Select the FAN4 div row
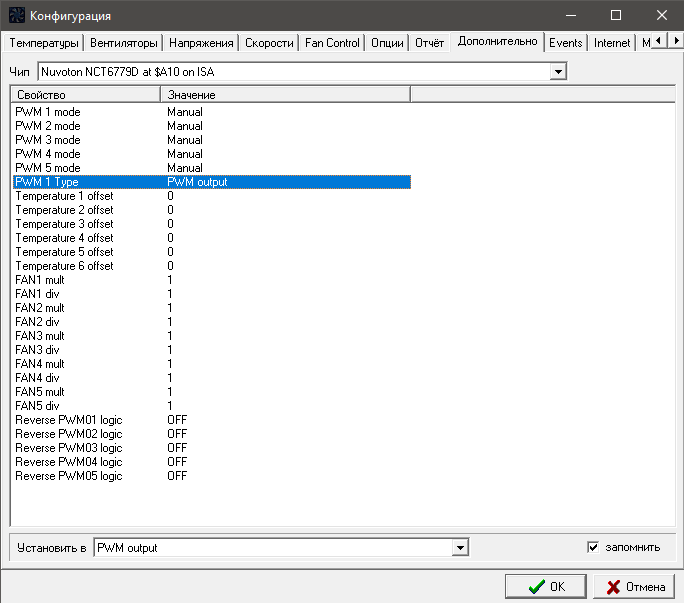This screenshot has height=603, width=684. [x=212, y=377]
